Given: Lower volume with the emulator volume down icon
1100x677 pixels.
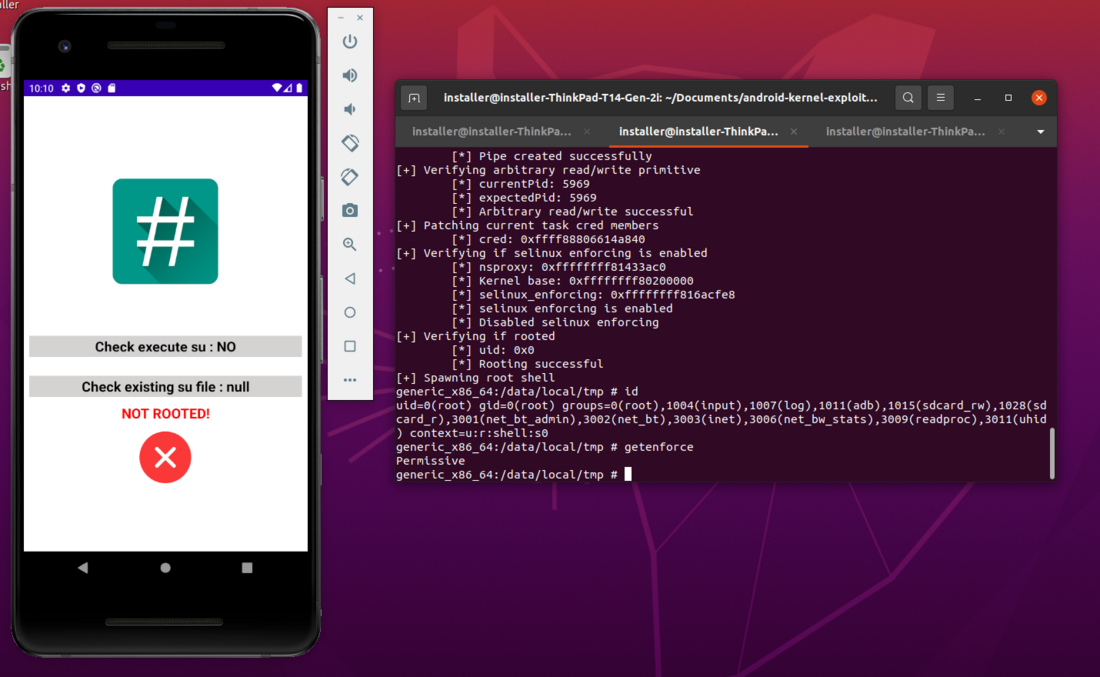Looking at the screenshot, I should [349, 109].
